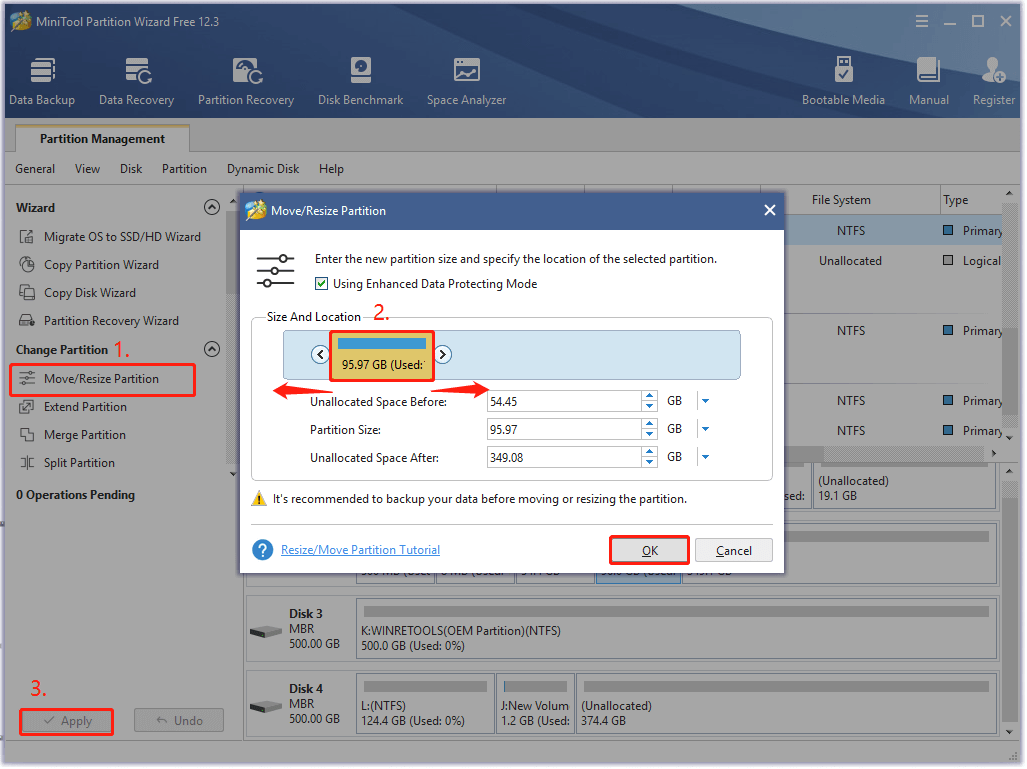The width and height of the screenshot is (1027, 769).
Task: Click the Copy Disk Wizard icon
Action: coord(26,292)
